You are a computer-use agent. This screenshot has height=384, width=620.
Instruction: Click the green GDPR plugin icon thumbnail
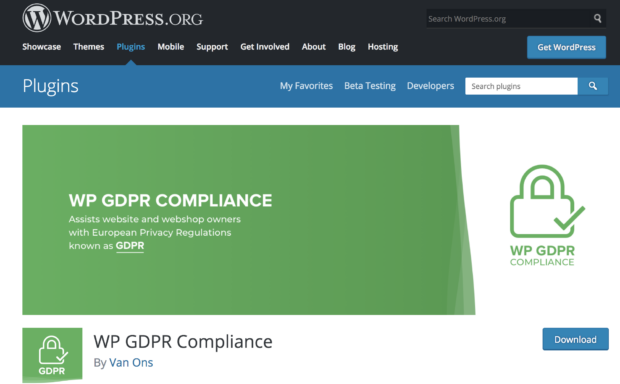(x=52, y=355)
